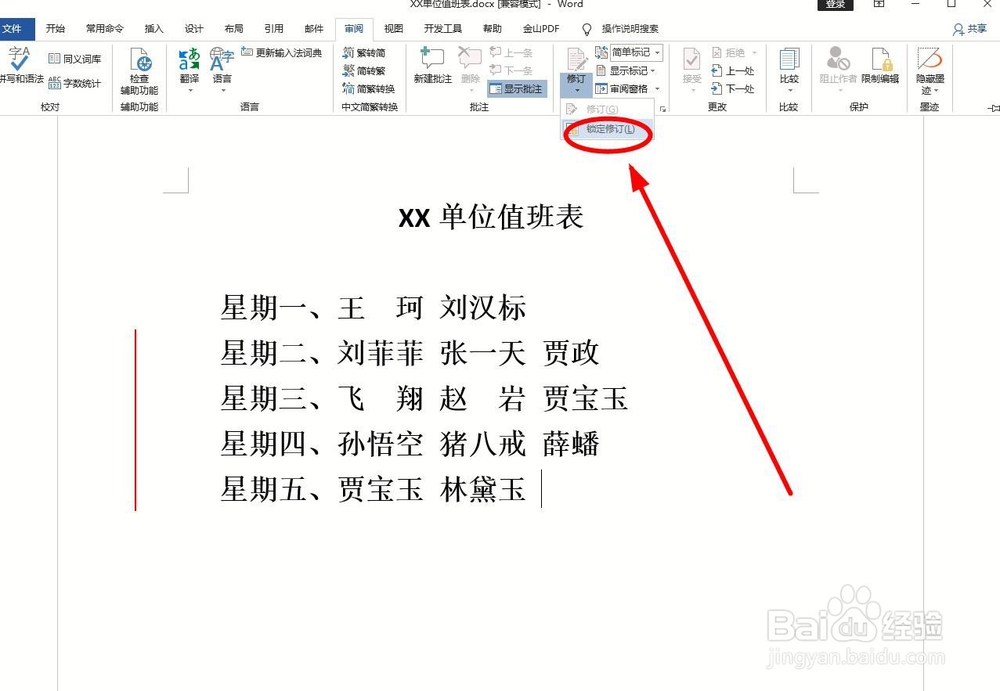This screenshot has height=691, width=1000.
Task: Select the 审阅 review tab
Action: pos(354,29)
